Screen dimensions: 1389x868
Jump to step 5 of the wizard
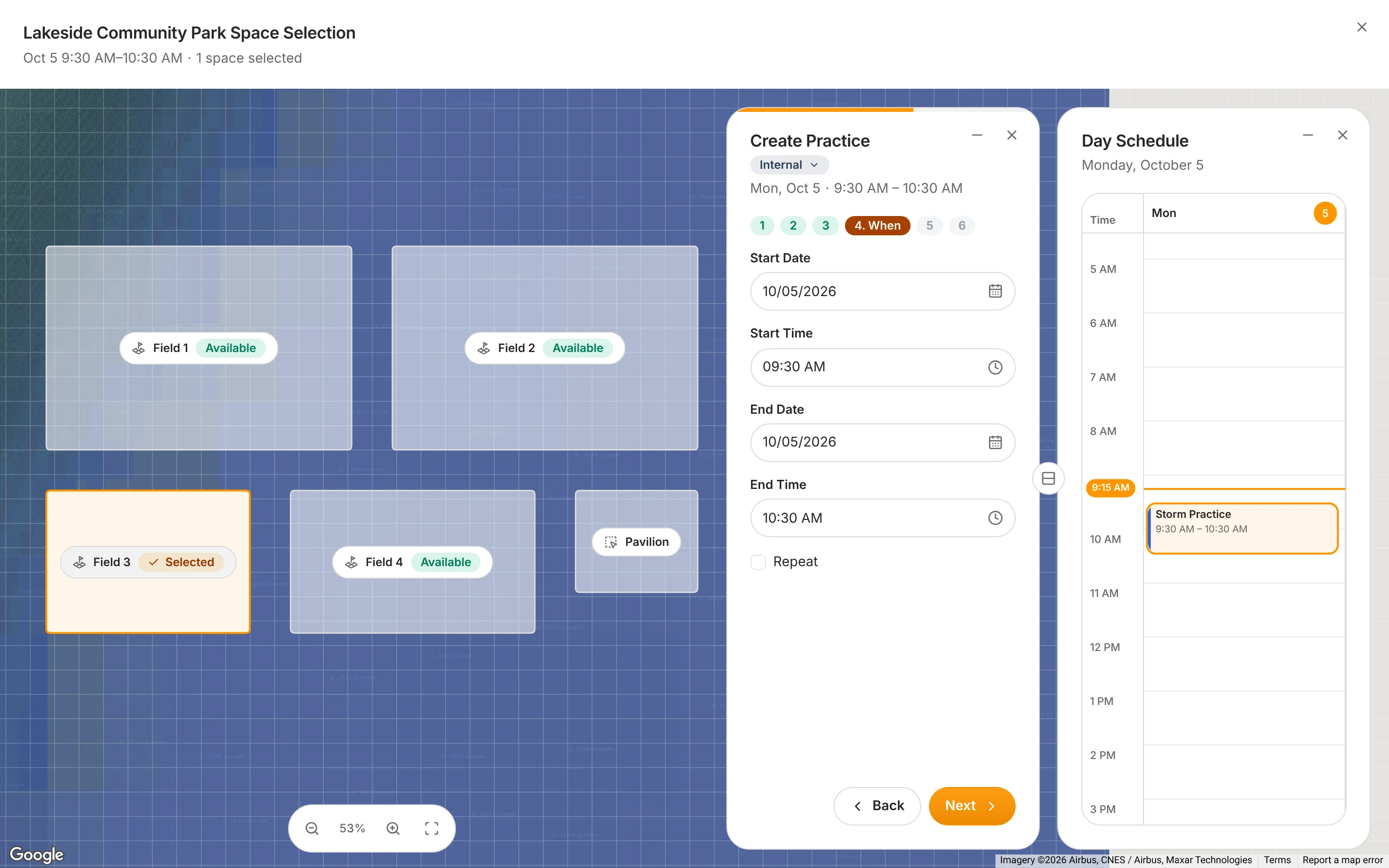tap(929, 226)
